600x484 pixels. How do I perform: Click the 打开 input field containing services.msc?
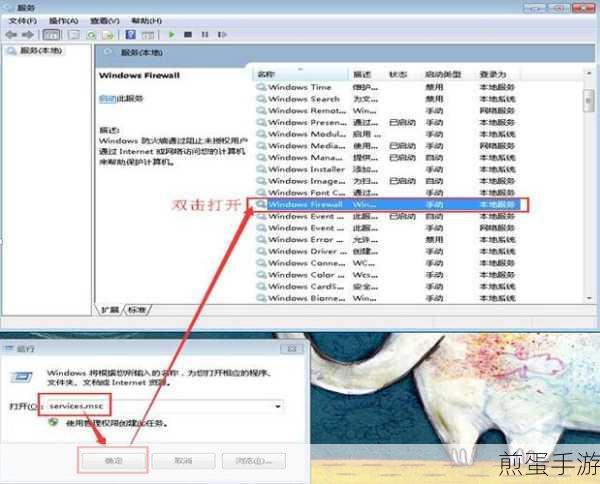click(163, 406)
